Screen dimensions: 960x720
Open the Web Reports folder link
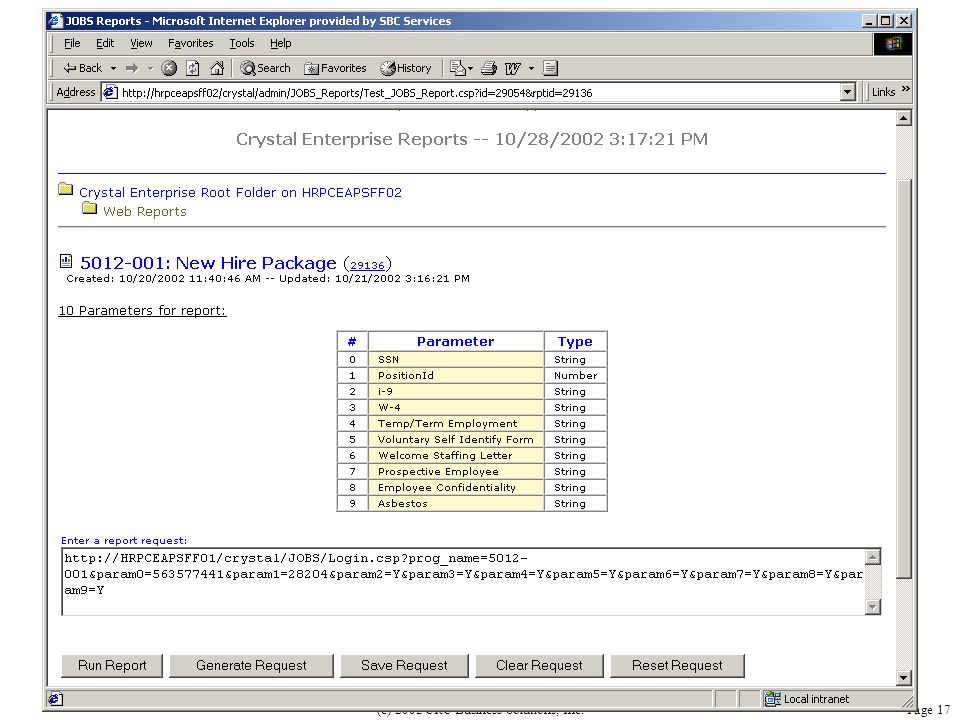144,211
